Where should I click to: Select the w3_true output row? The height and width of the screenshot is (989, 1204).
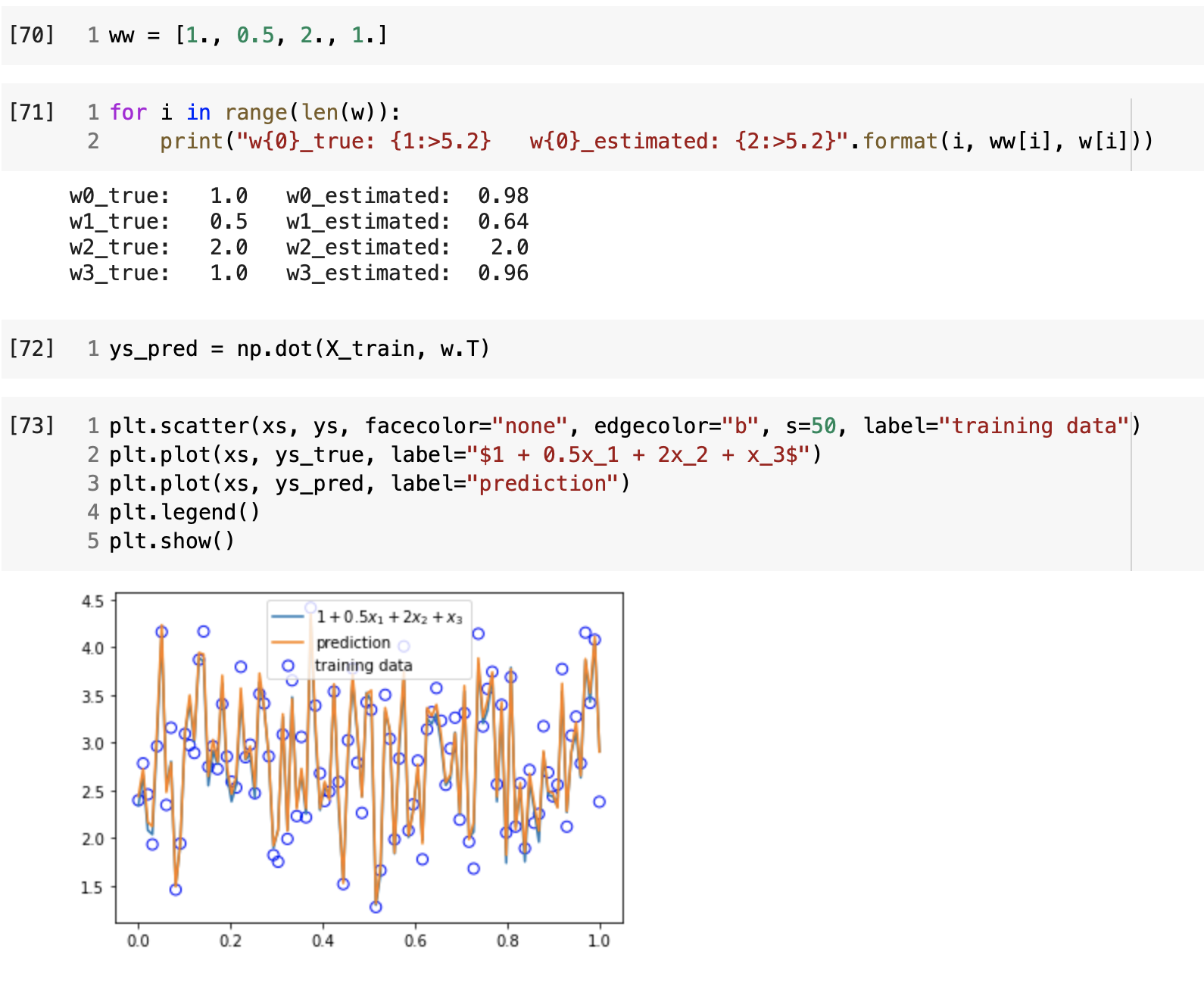pyautogui.click(x=299, y=273)
